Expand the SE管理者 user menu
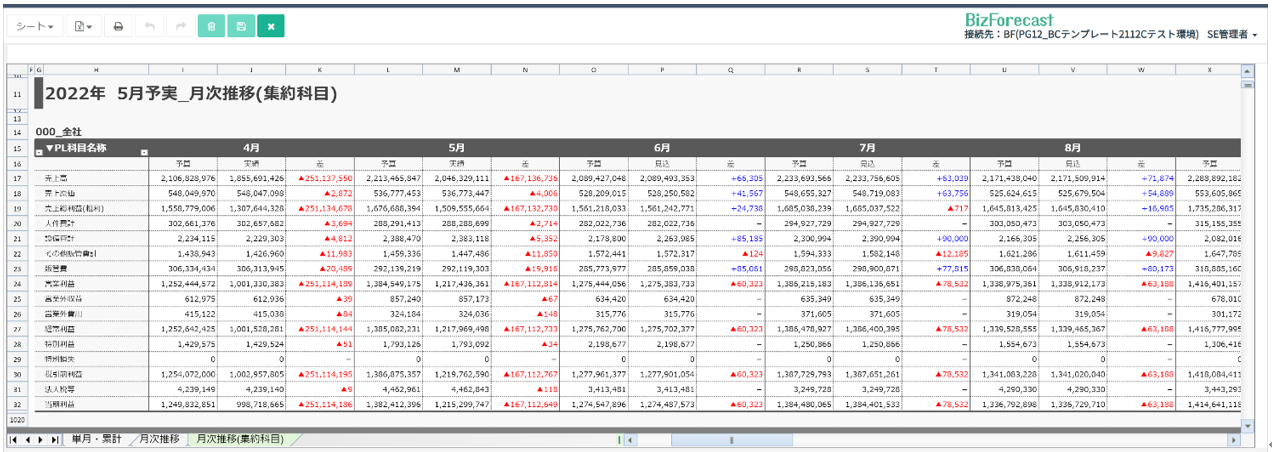The image size is (1272, 452). 1231,35
